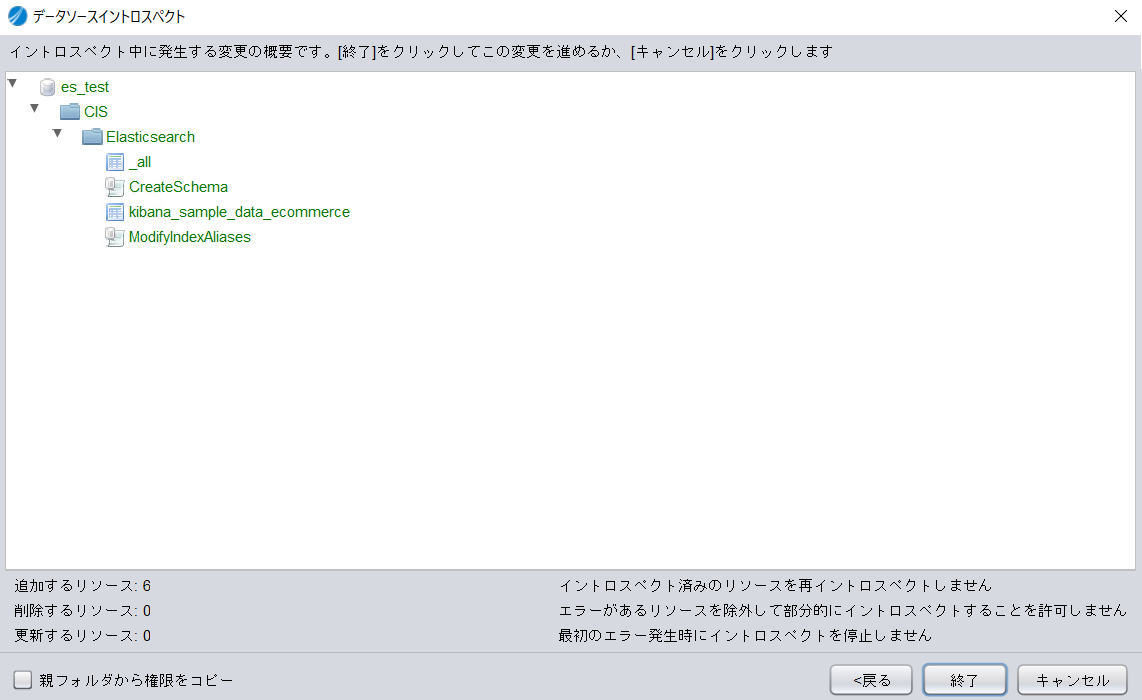Click the summary description text at top

tap(421, 52)
